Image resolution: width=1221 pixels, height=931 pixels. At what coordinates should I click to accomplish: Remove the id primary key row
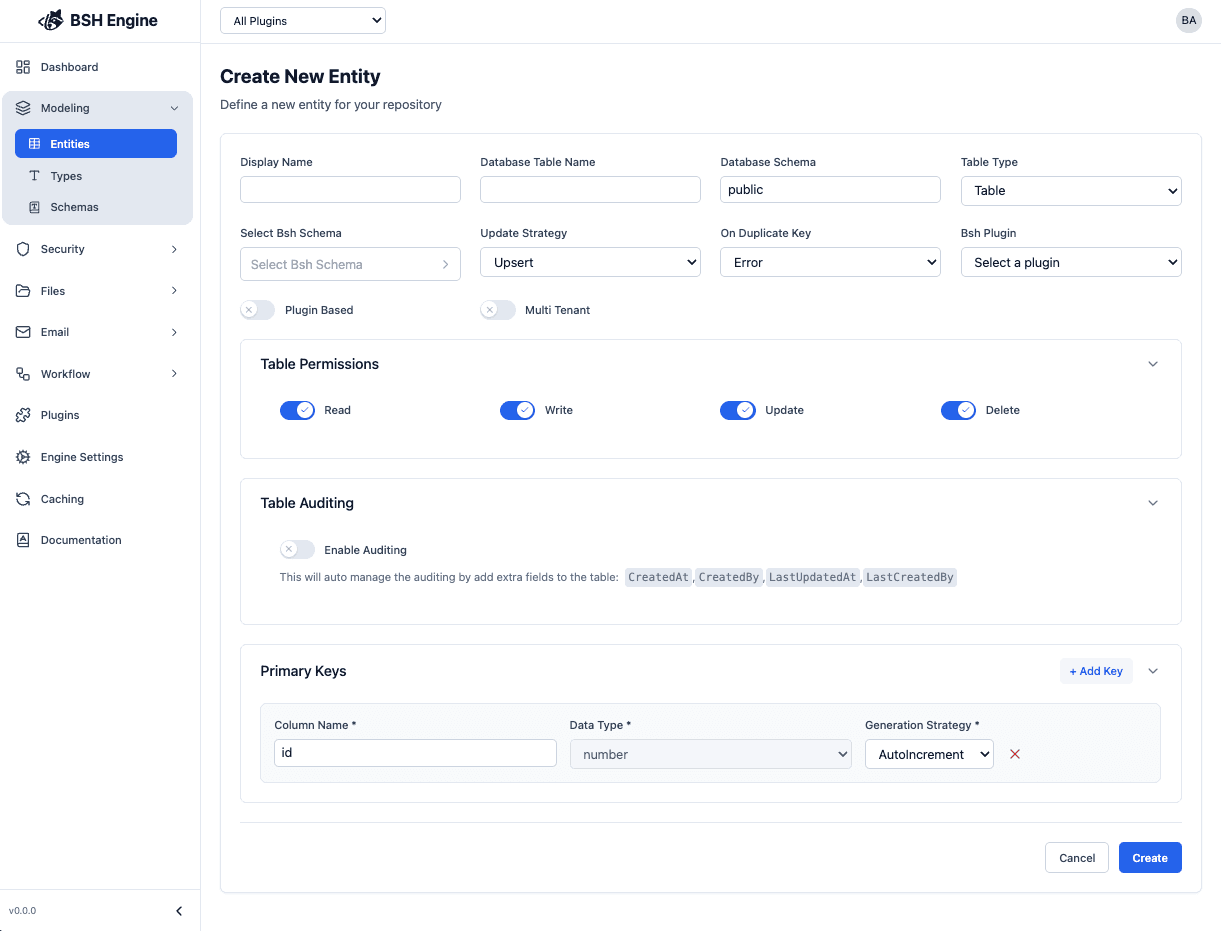[x=1015, y=754]
